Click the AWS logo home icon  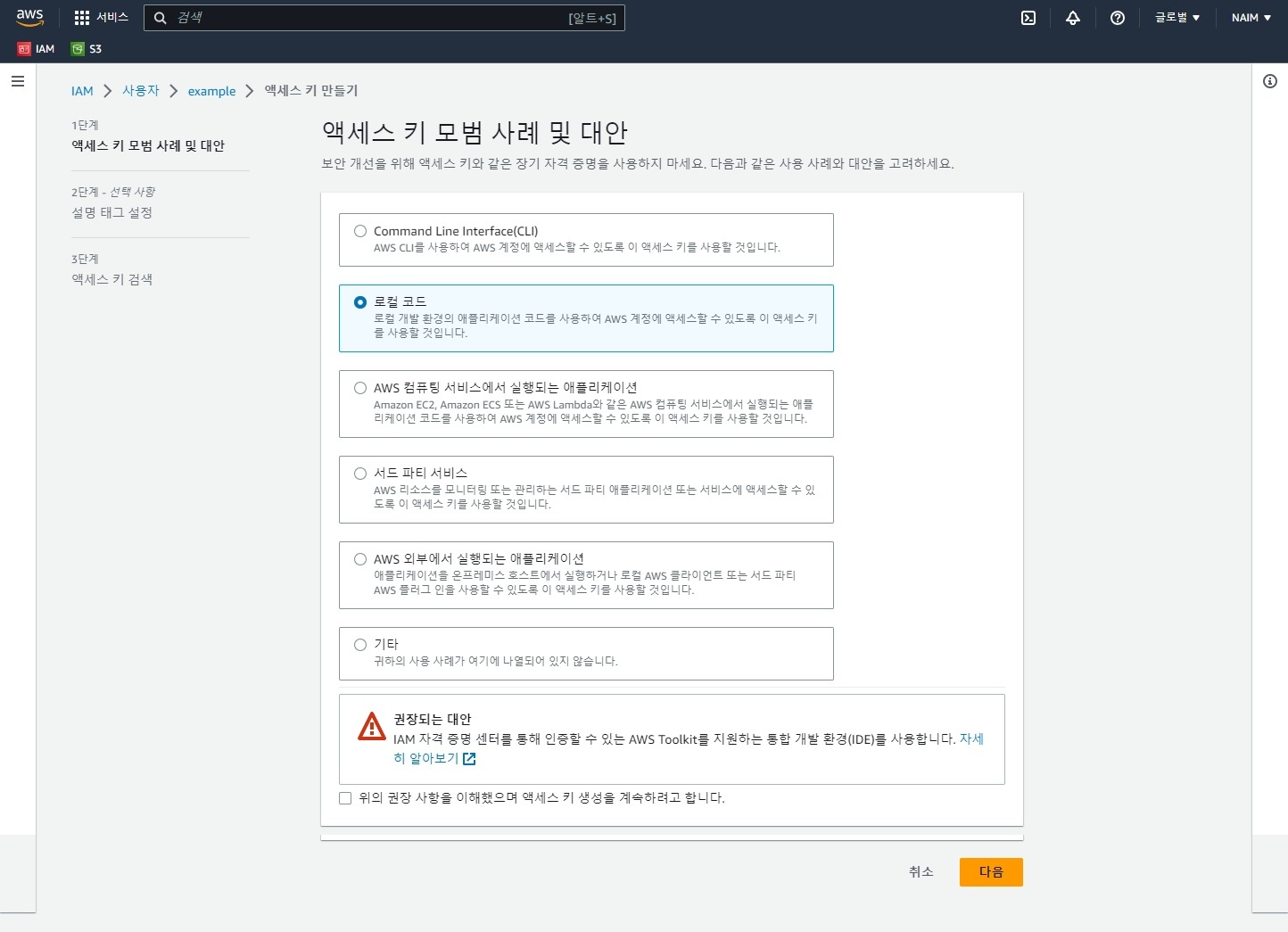click(x=29, y=18)
